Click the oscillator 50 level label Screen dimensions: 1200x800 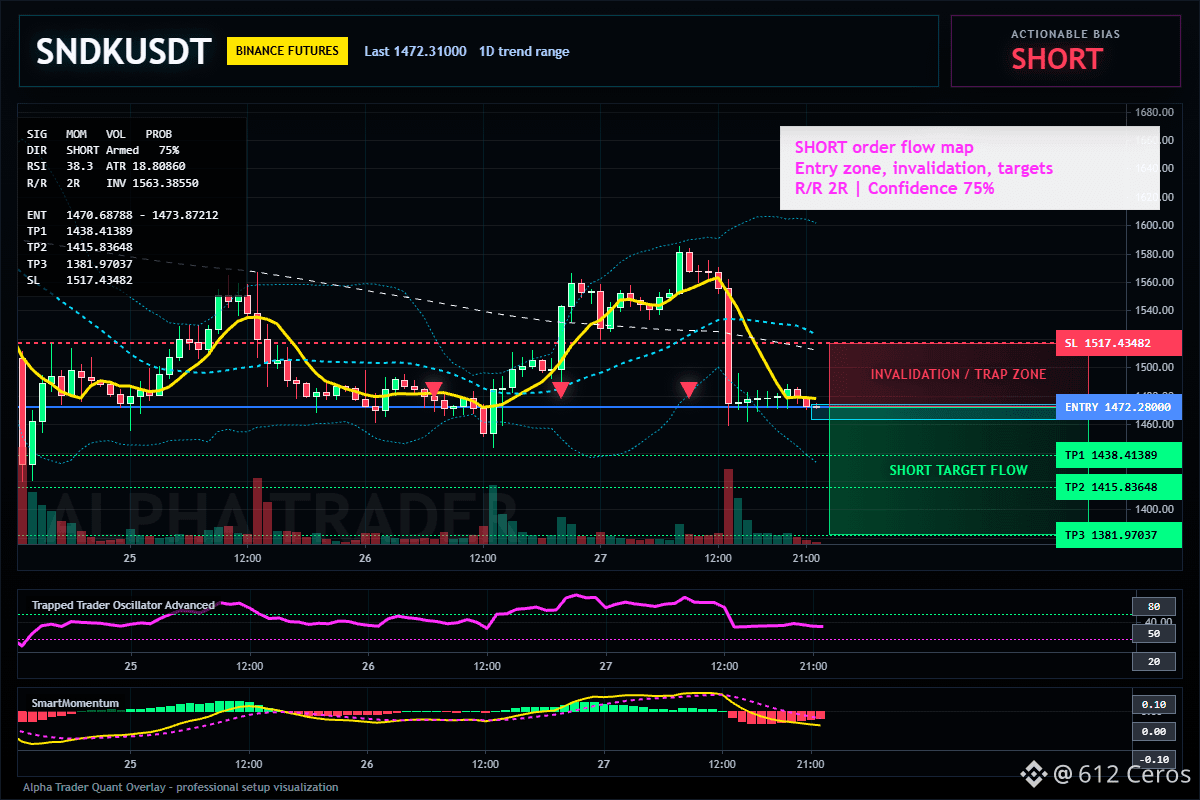(x=1152, y=633)
